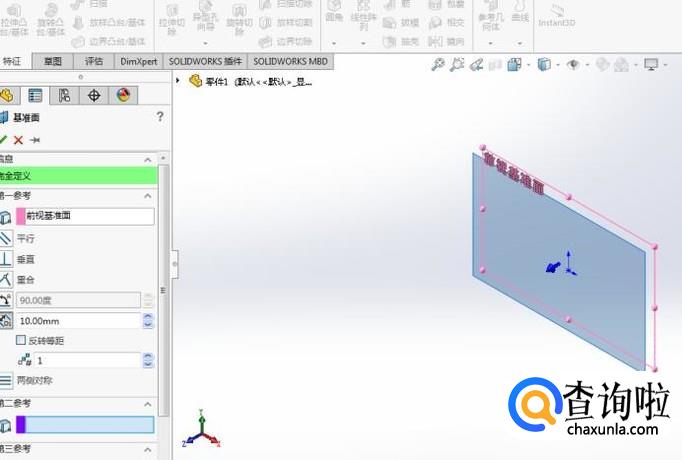Image resolution: width=682 pixels, height=460 pixels.
Task: Open help question mark in 基准面 panel
Action: coord(160,116)
